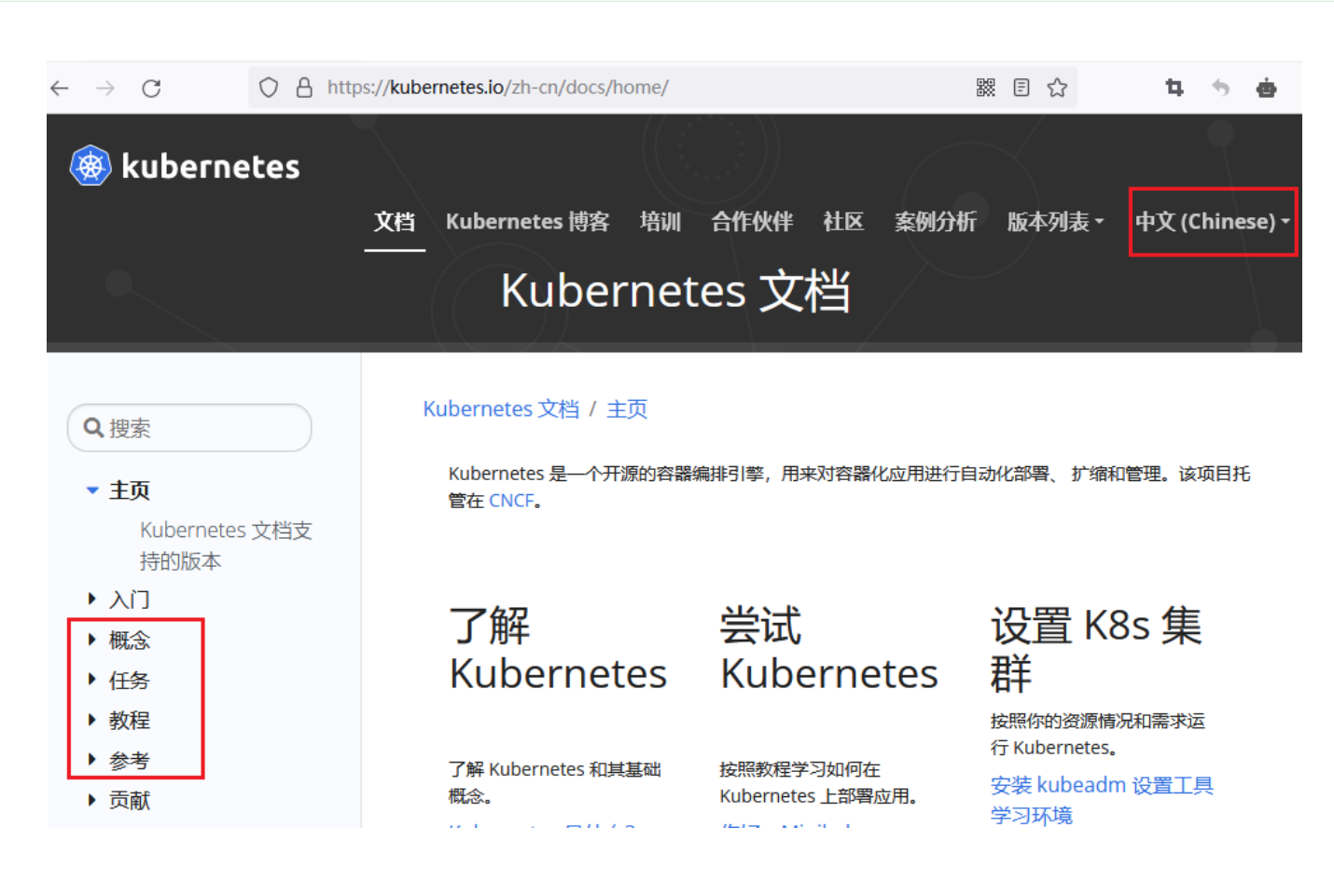Select 贡献 in the sidebar tree

pos(130,801)
